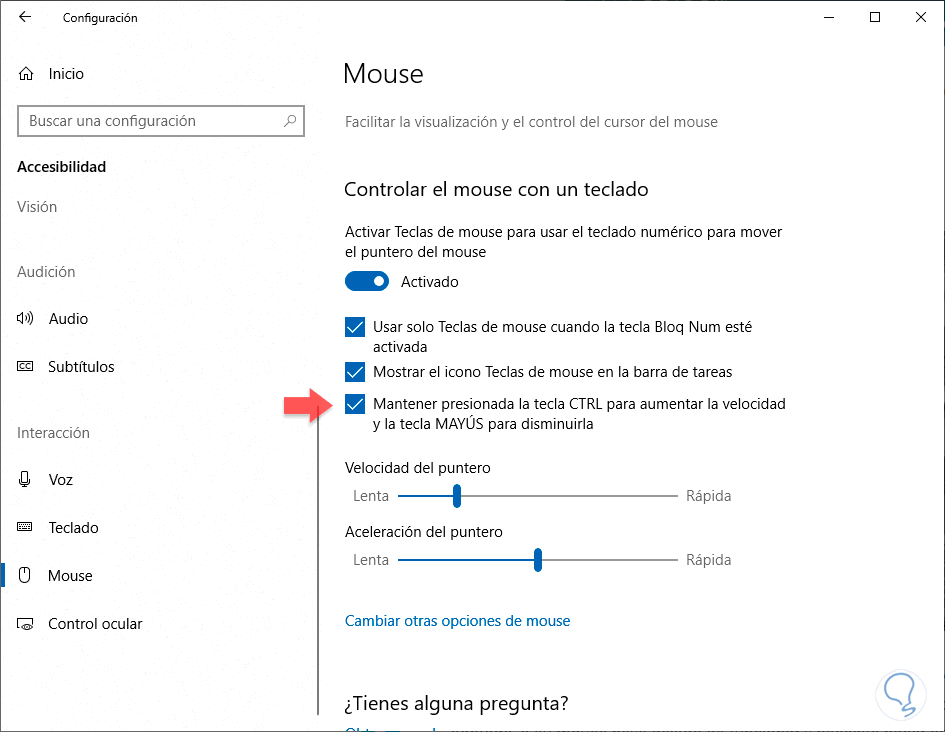Uncheck the Bloq Num only checkbox
Screen dimensions: 945x732
tap(355, 327)
